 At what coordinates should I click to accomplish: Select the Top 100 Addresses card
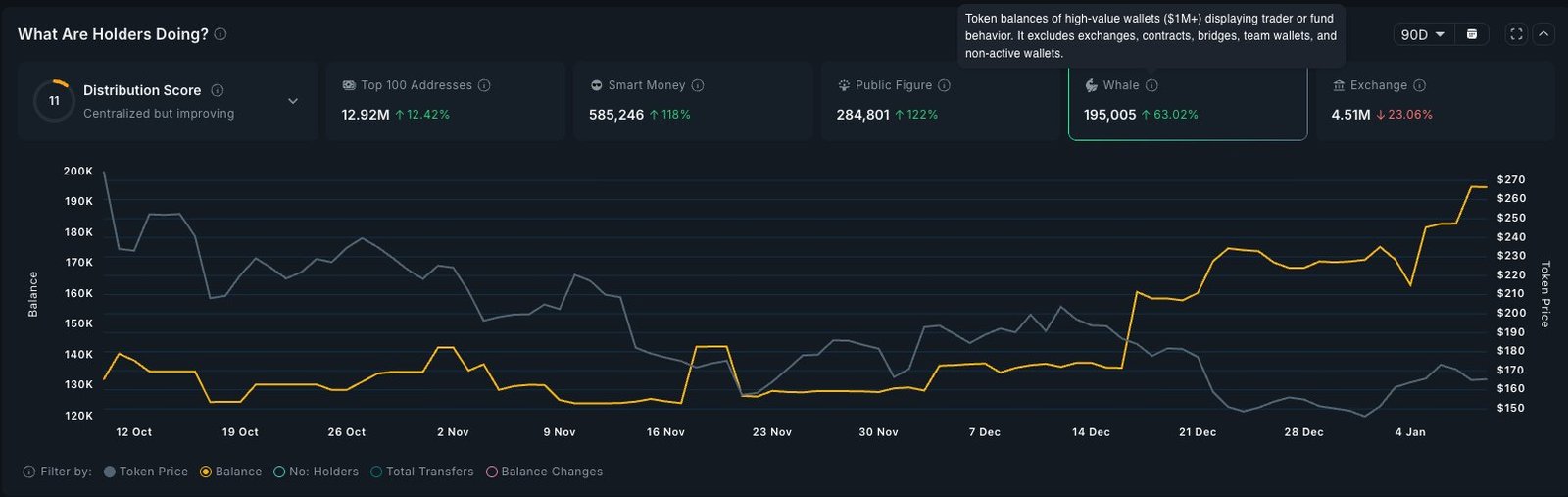click(x=445, y=101)
